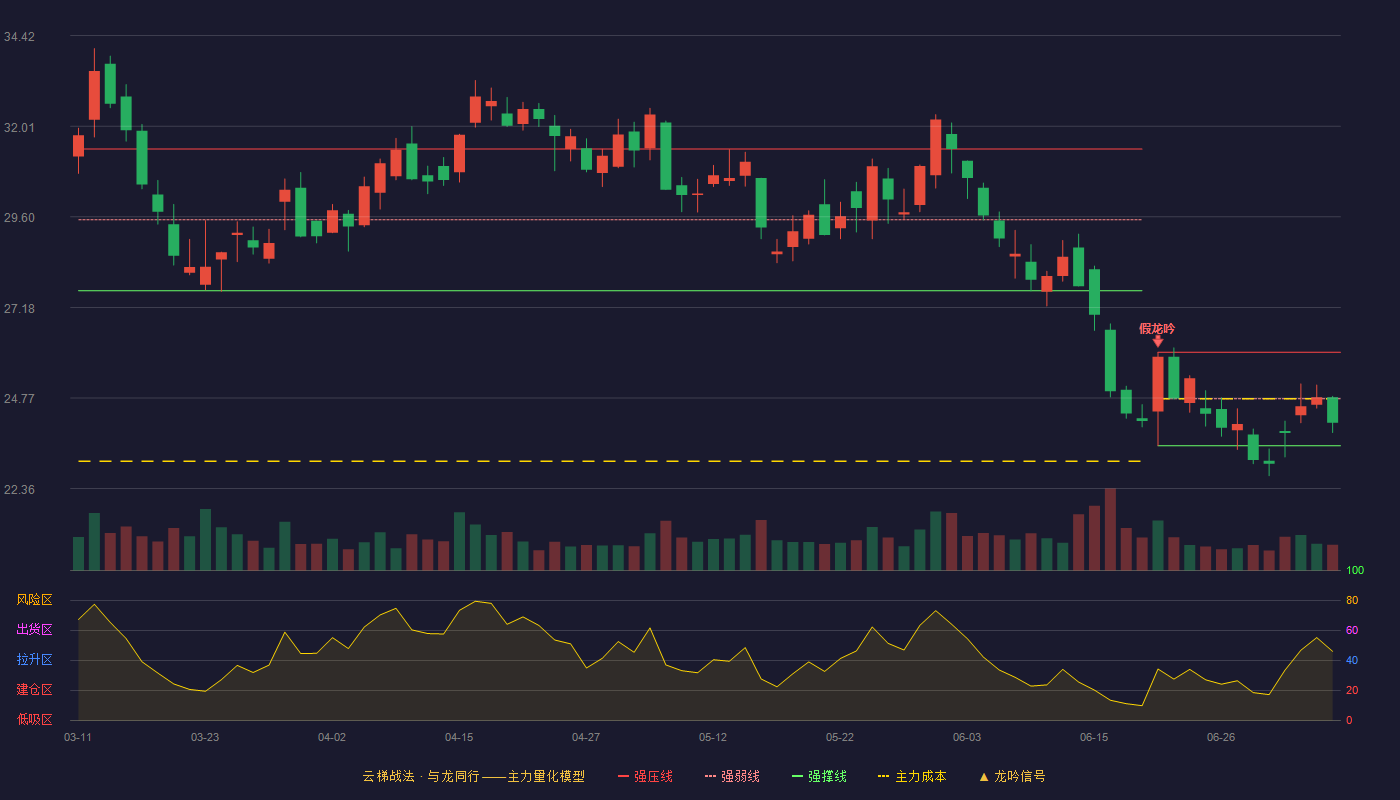Select the 风险区 zone label
This screenshot has width=1400, height=800.
pyautogui.click(x=34, y=600)
